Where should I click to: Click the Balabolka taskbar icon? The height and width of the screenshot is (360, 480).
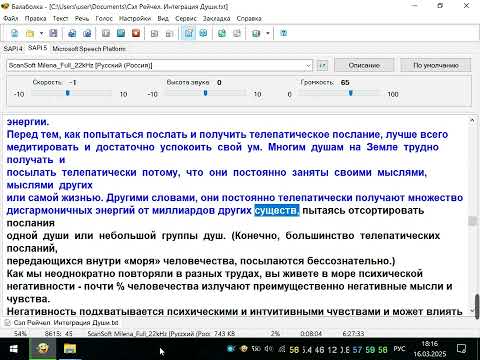tap(42, 349)
